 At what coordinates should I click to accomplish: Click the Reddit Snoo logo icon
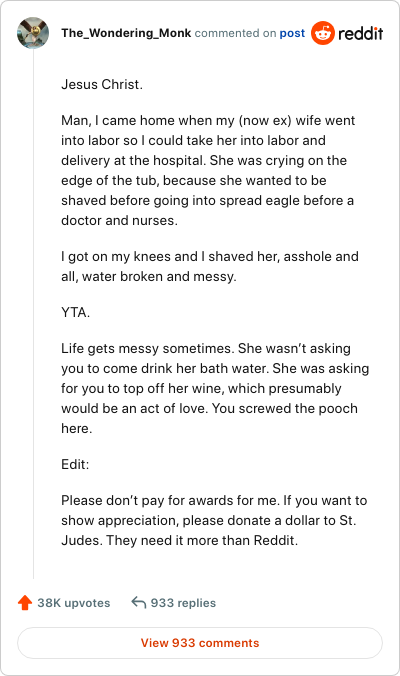(x=322, y=33)
